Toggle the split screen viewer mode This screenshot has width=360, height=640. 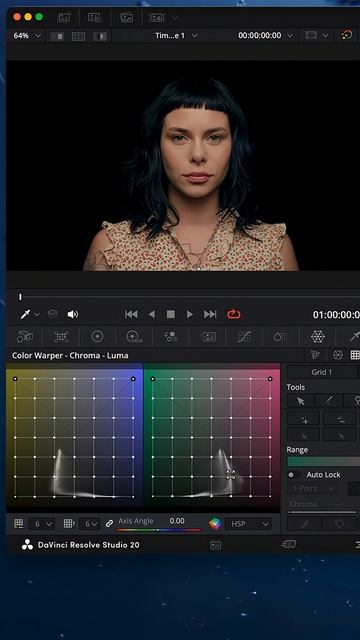pyautogui.click(x=78, y=36)
